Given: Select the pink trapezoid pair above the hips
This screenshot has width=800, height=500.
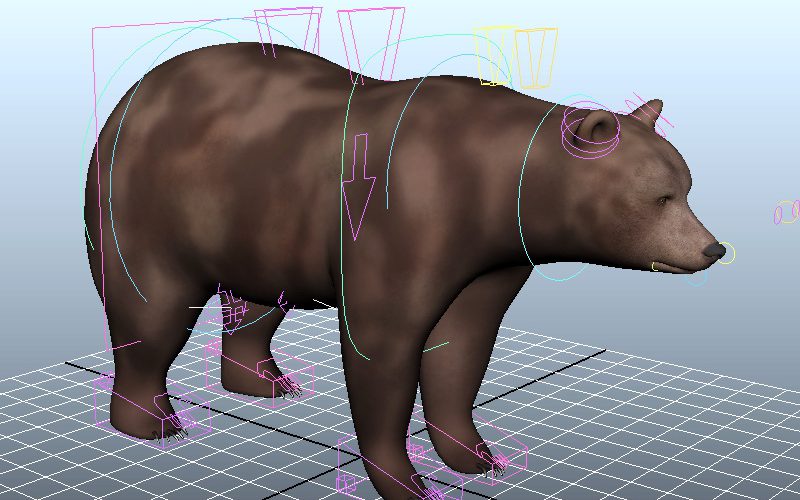Looking at the screenshot, I should pyautogui.click(x=289, y=31).
